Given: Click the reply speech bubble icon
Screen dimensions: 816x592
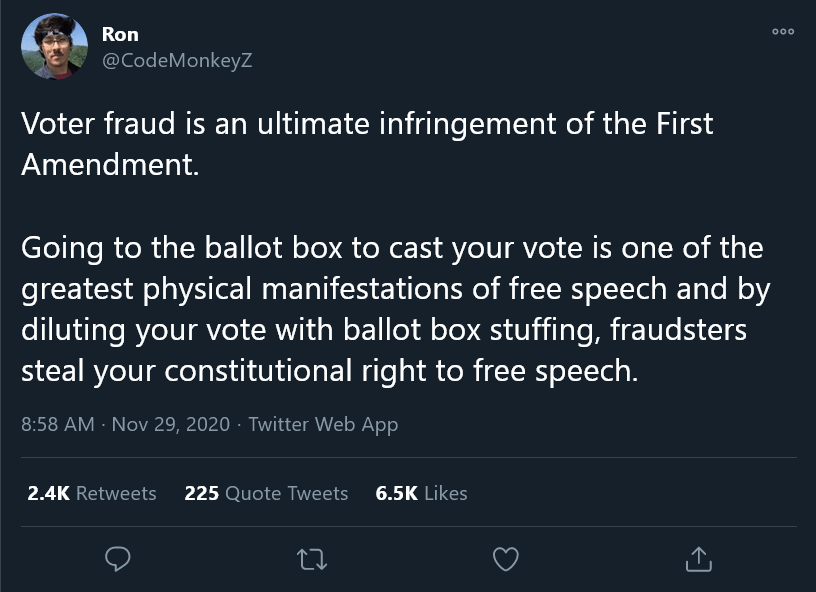Looking at the screenshot, I should (118, 559).
